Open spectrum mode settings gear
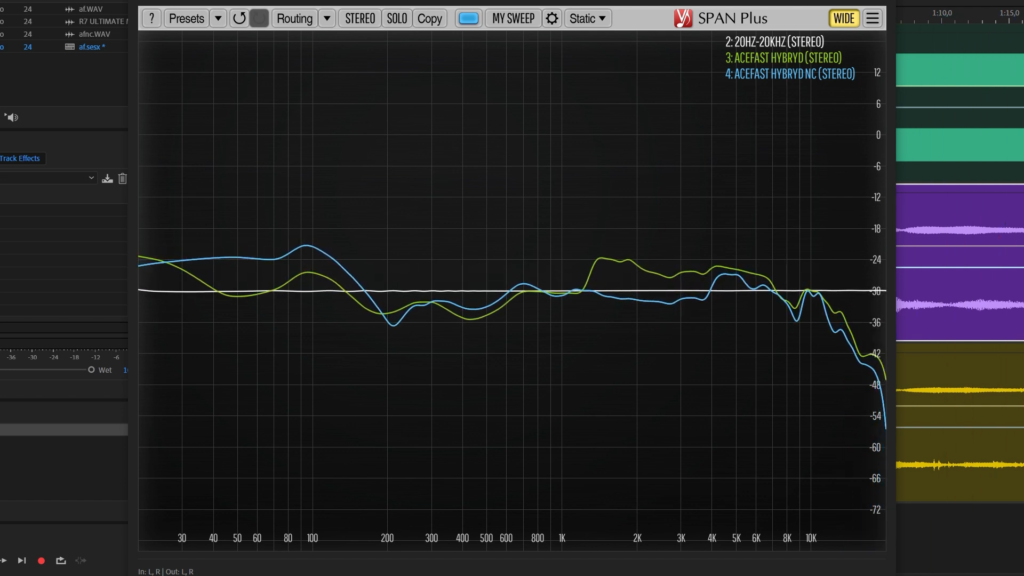 (552, 18)
